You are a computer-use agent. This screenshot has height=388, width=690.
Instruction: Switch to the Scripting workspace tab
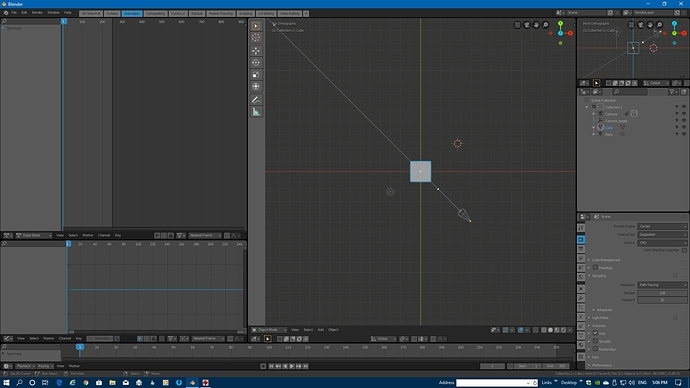(x=246, y=14)
